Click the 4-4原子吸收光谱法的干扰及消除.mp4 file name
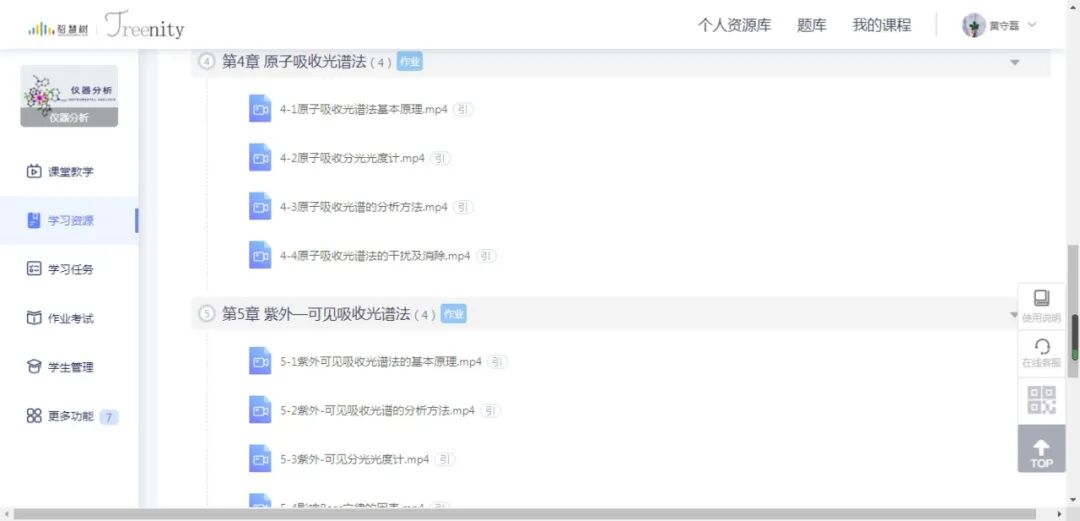Screen dimensions: 1080x521 (375, 256)
